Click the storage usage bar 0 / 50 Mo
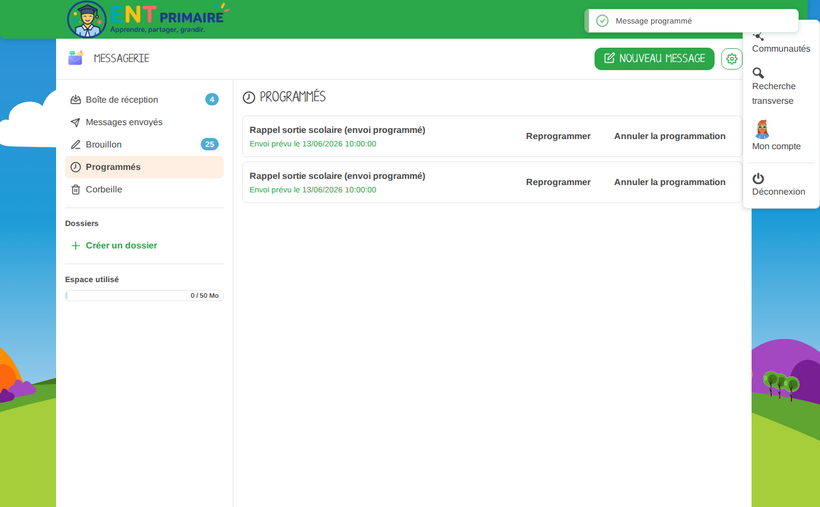 click(x=144, y=296)
